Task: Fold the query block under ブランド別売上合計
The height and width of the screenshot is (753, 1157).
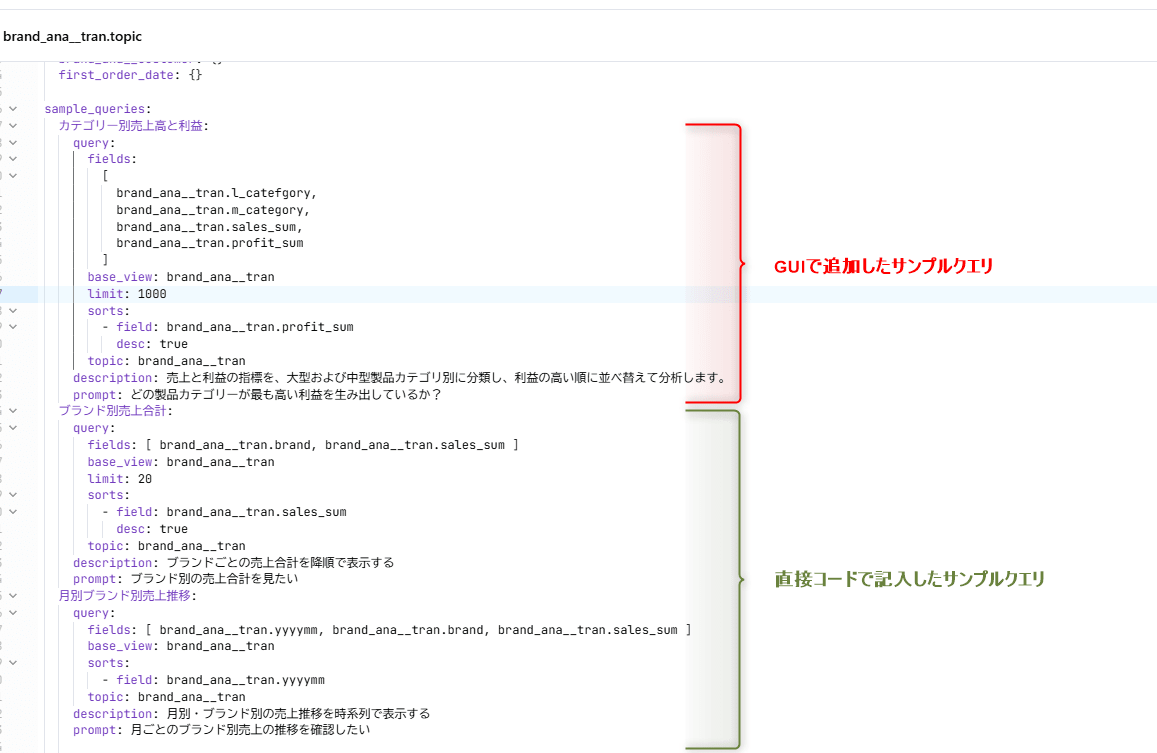Action: click(x=13, y=427)
